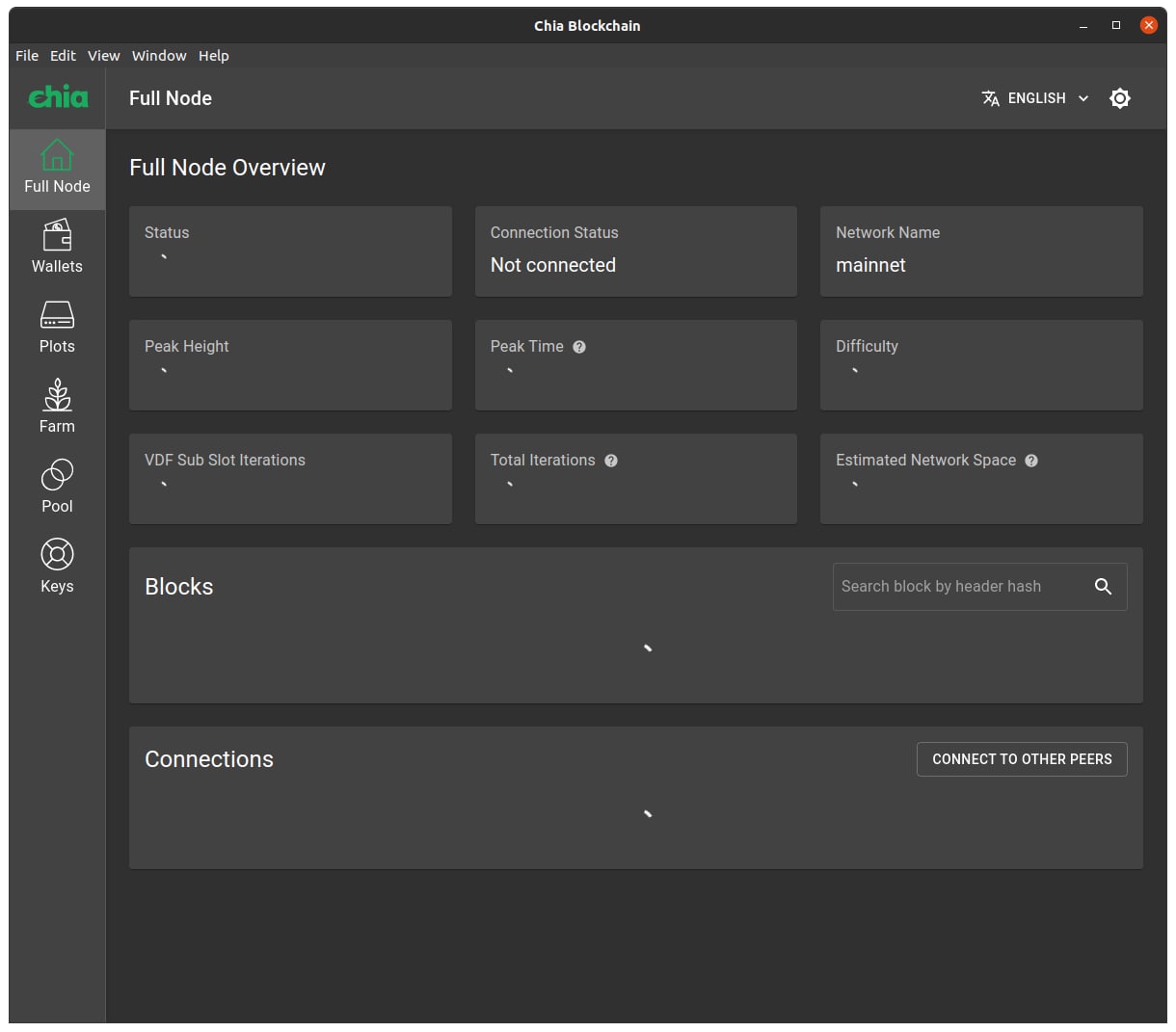Switch to the Pool section
Screen dimensions: 1176x1032
point(57,489)
